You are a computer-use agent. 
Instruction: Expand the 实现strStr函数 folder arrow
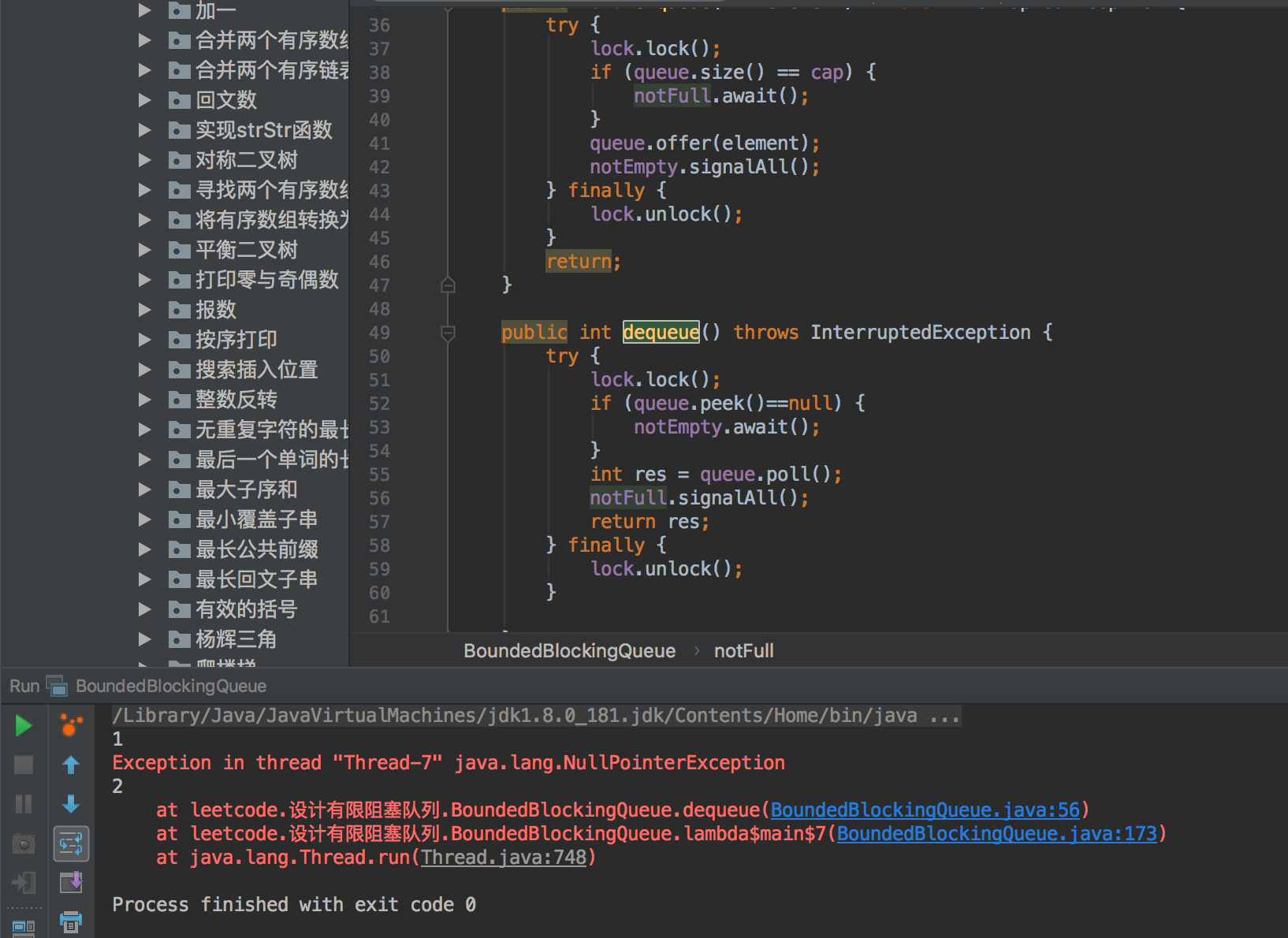click(145, 130)
